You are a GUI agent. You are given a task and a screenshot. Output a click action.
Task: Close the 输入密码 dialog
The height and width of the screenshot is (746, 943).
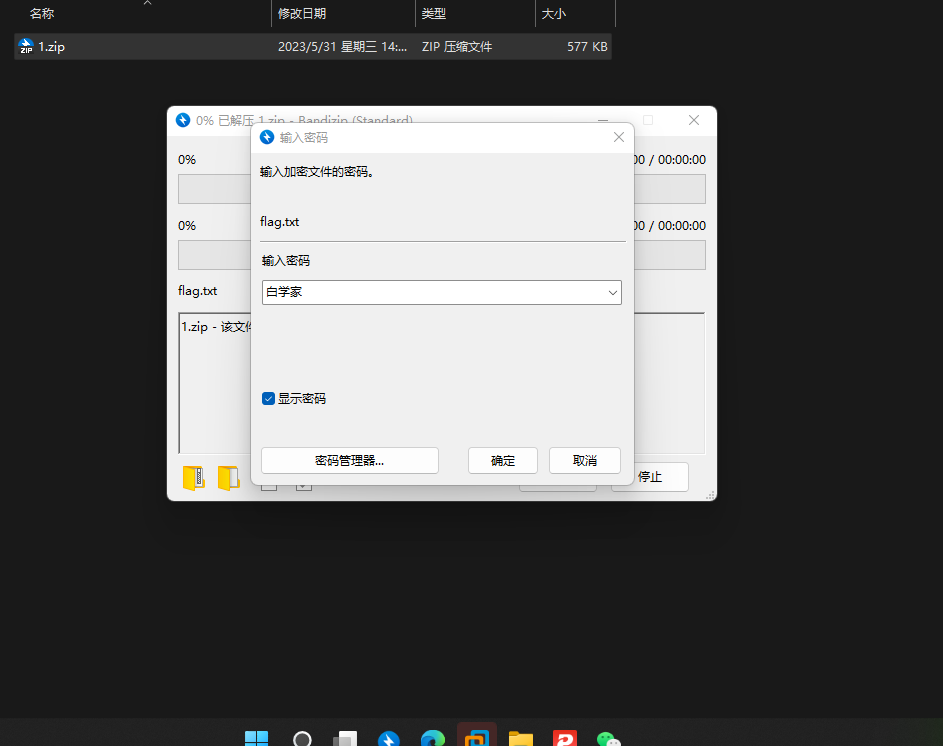coord(619,137)
